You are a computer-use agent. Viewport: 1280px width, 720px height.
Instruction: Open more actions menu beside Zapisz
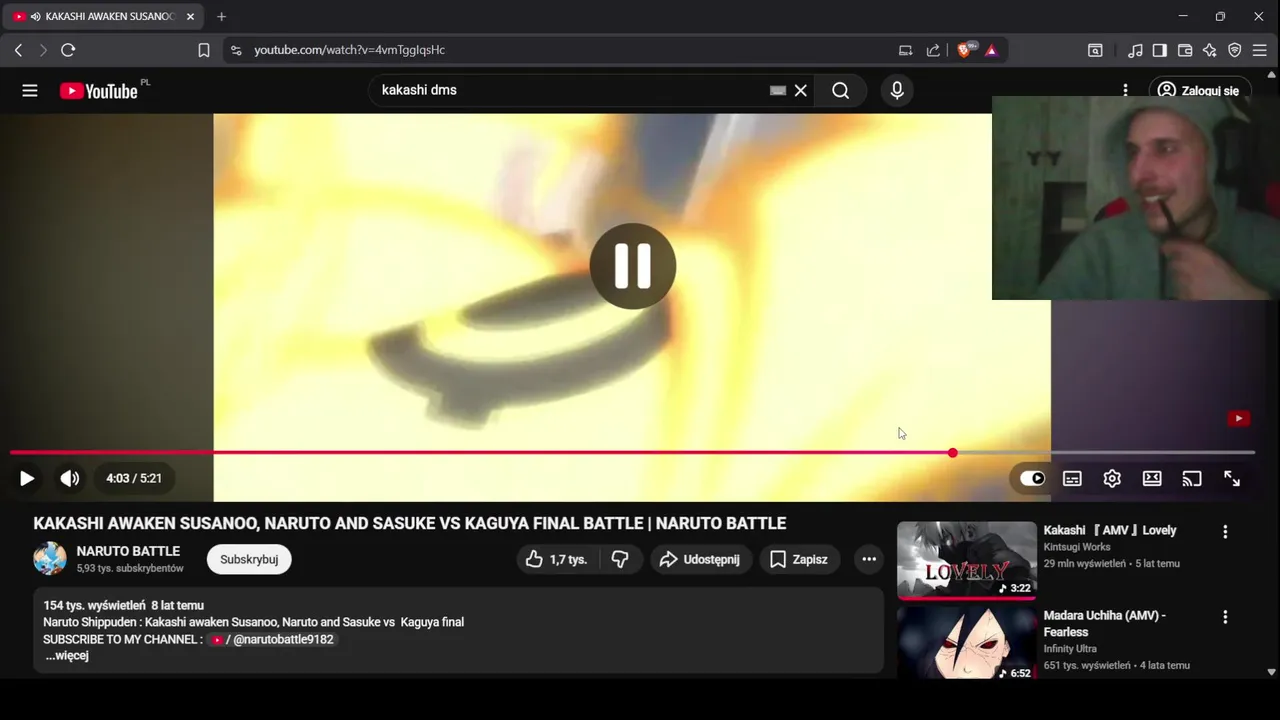click(x=869, y=559)
